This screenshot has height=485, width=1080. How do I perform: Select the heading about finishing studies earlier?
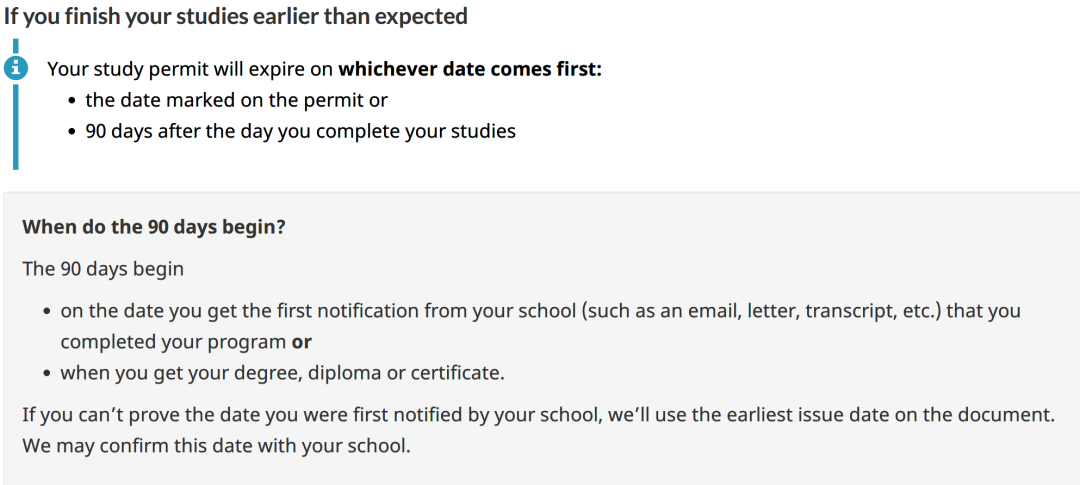tap(236, 17)
